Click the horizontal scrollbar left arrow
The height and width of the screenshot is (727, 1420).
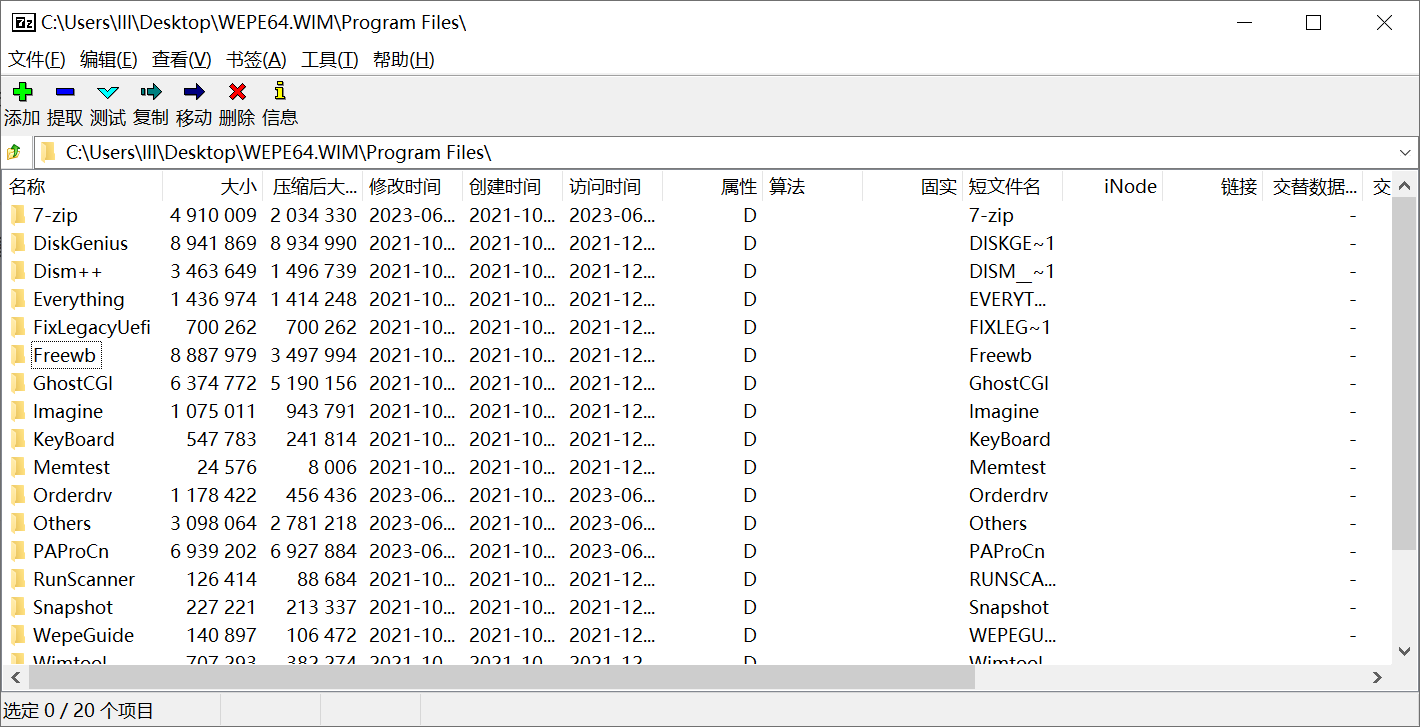click(15, 677)
